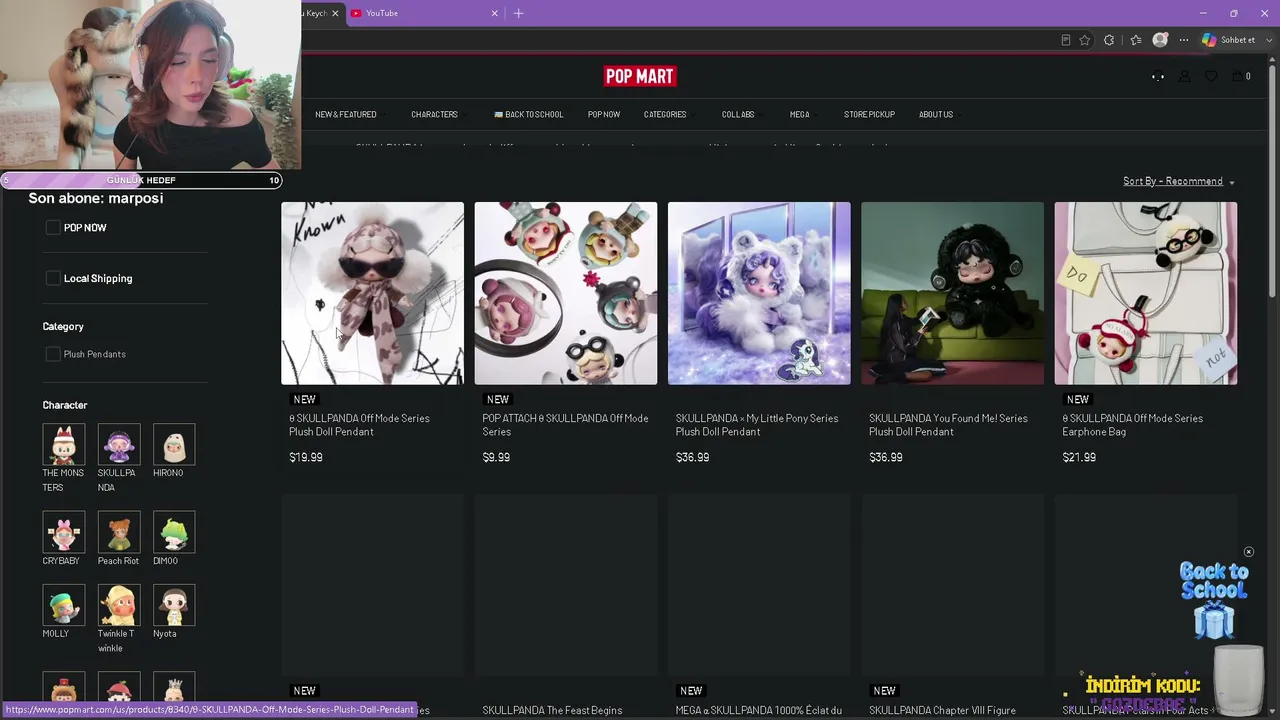The image size is (1280, 720).
Task: Enable the POP NOW filter checkbox
Action: click(x=53, y=228)
